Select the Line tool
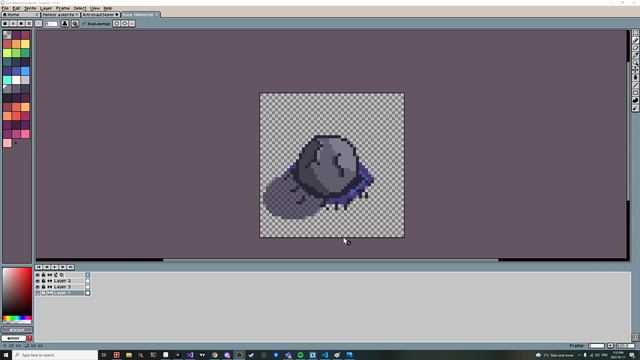 tap(635, 85)
